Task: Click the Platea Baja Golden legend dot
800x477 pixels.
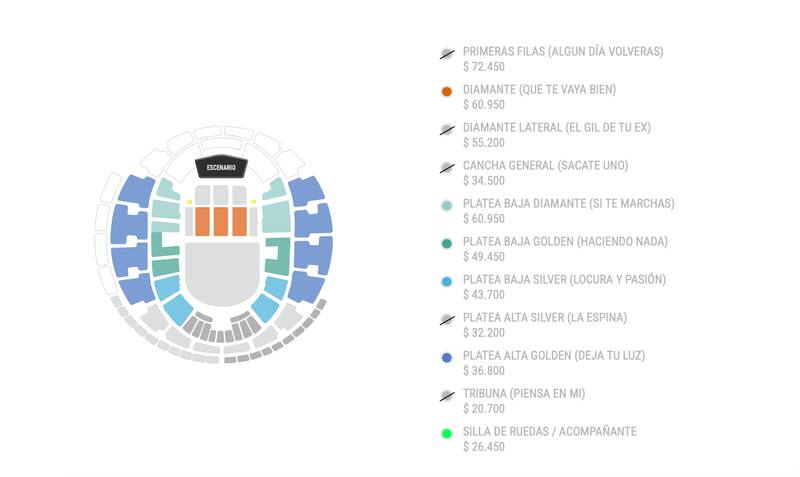Action: (x=447, y=244)
